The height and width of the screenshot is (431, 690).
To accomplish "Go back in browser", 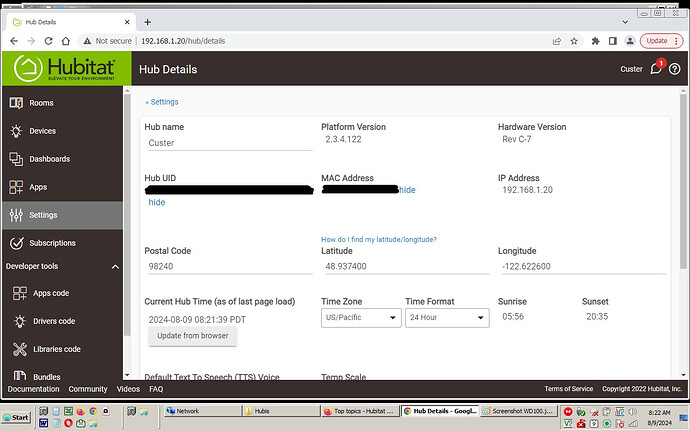I will point(14,41).
